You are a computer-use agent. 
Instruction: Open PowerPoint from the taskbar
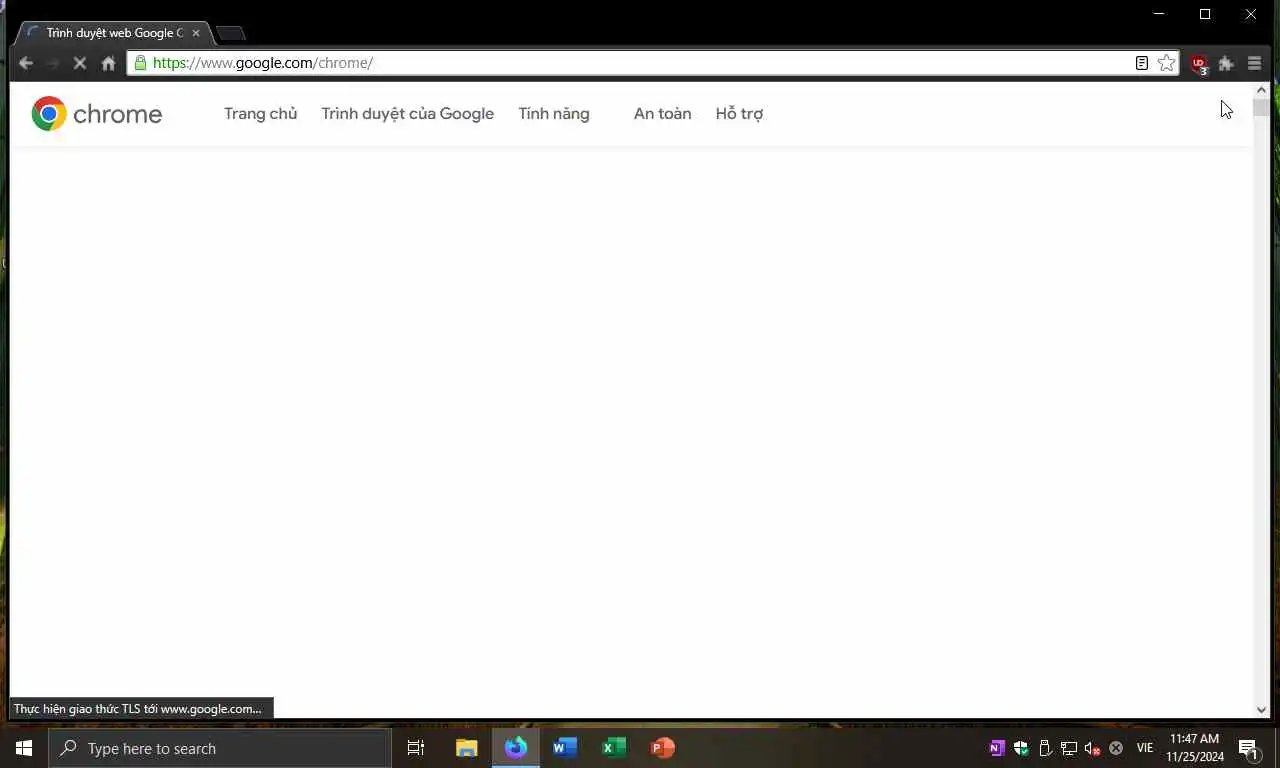click(x=663, y=748)
